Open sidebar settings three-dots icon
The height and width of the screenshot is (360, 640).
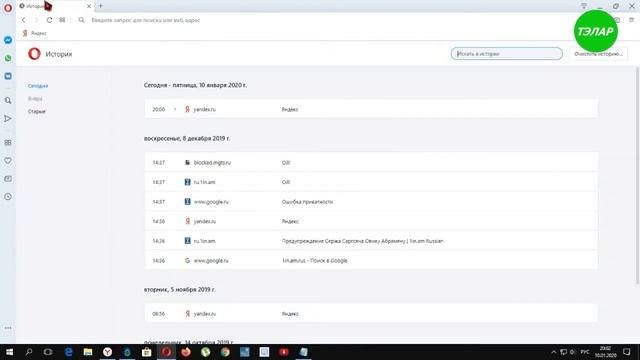coord(8,328)
